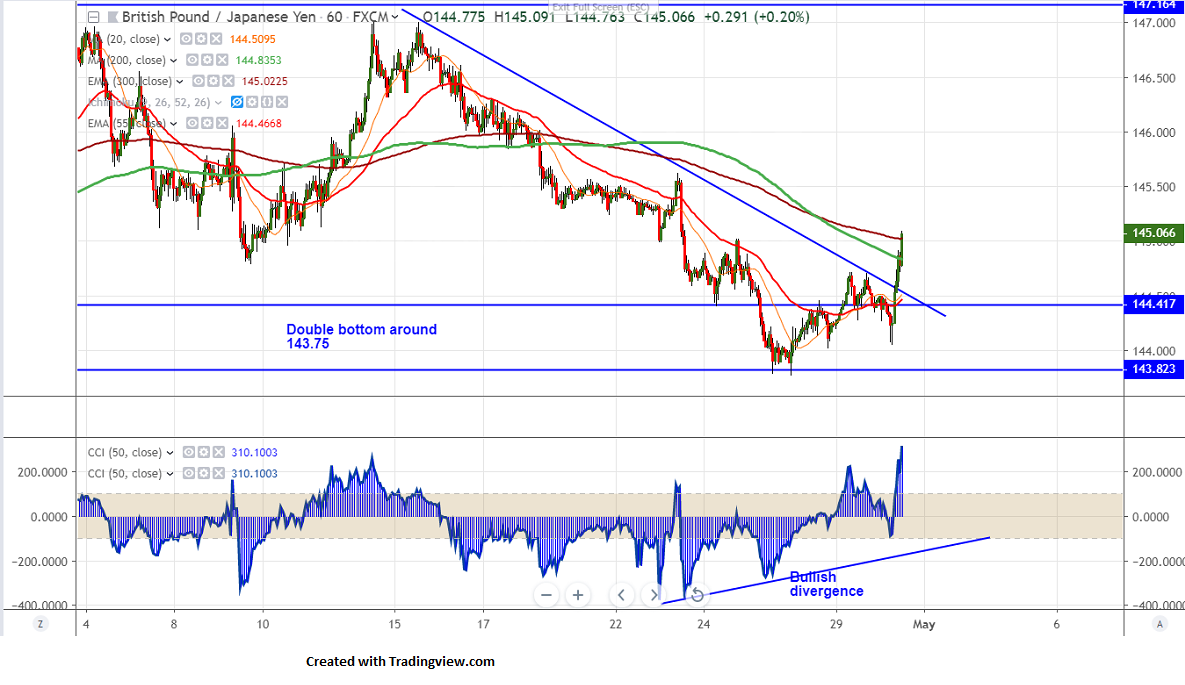The image size is (1185, 685).
Task: Expand the EMA (55, close) dropdown arrow
Action: 173,124
